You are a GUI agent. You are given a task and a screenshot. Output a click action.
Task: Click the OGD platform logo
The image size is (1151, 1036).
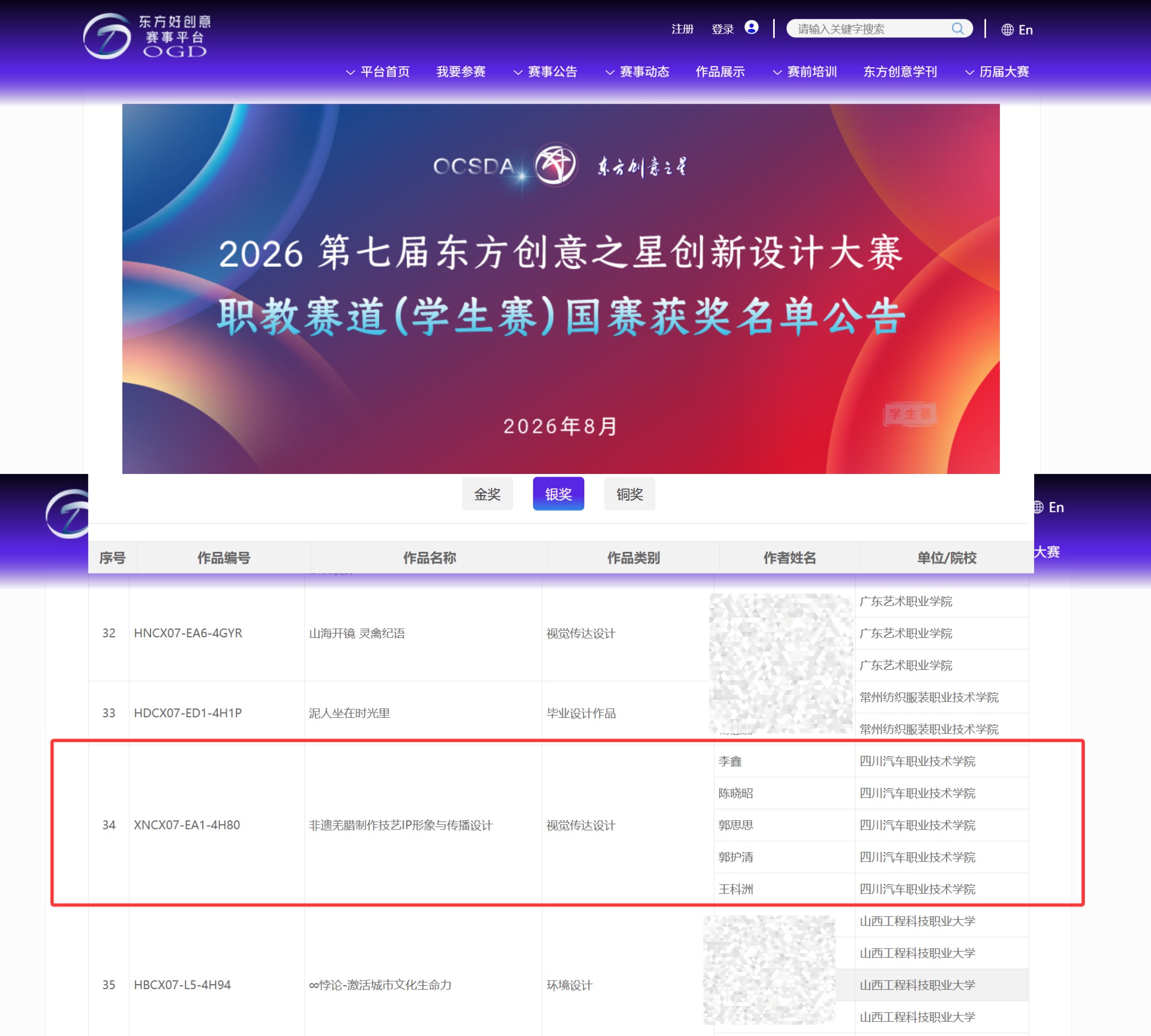(x=147, y=36)
